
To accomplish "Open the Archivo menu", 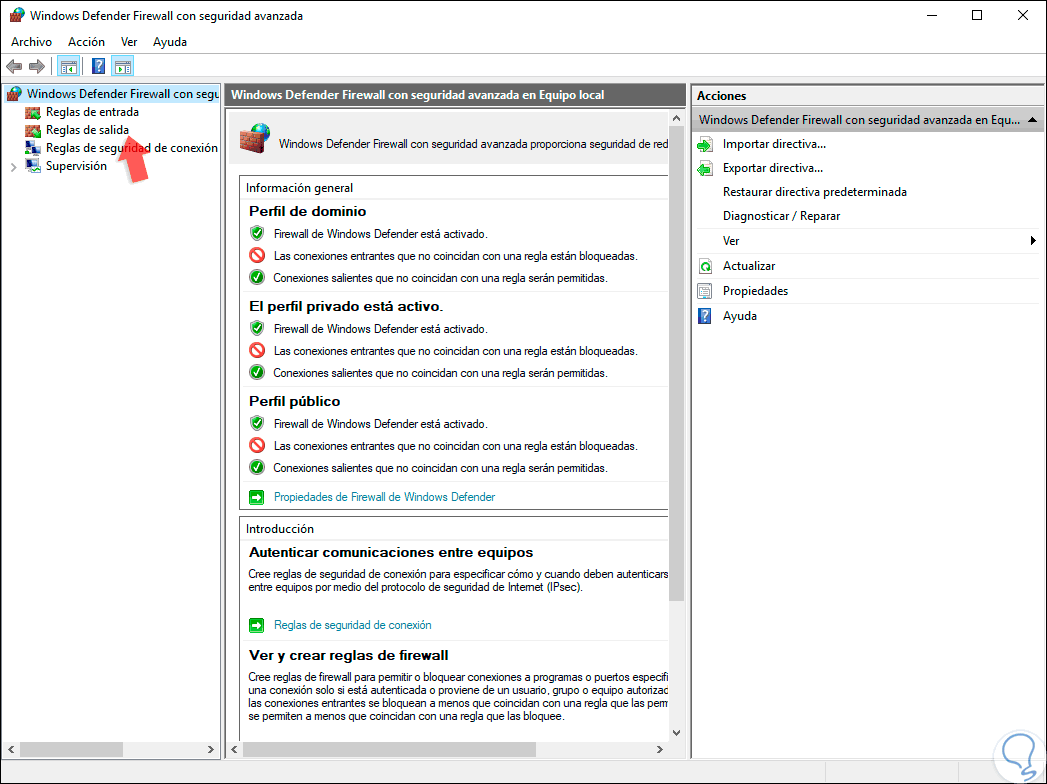I will (31, 41).
